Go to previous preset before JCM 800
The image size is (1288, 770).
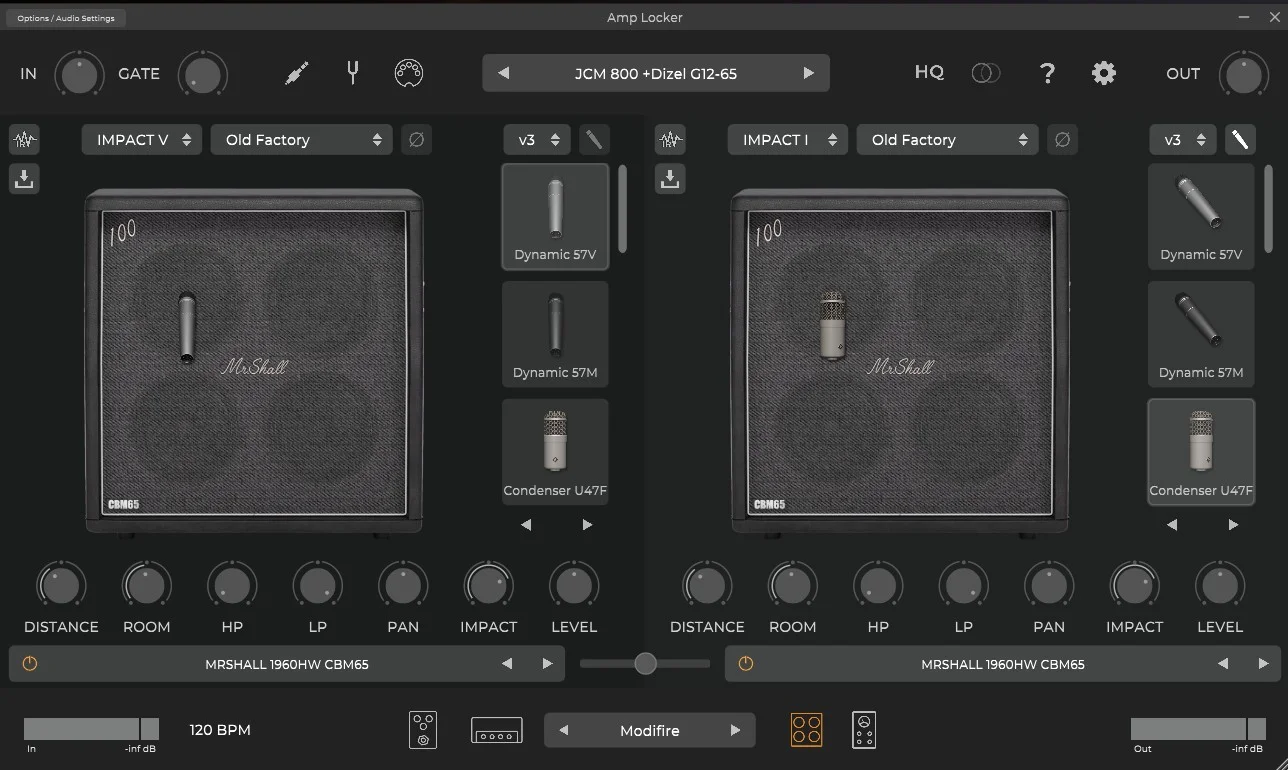click(x=504, y=73)
